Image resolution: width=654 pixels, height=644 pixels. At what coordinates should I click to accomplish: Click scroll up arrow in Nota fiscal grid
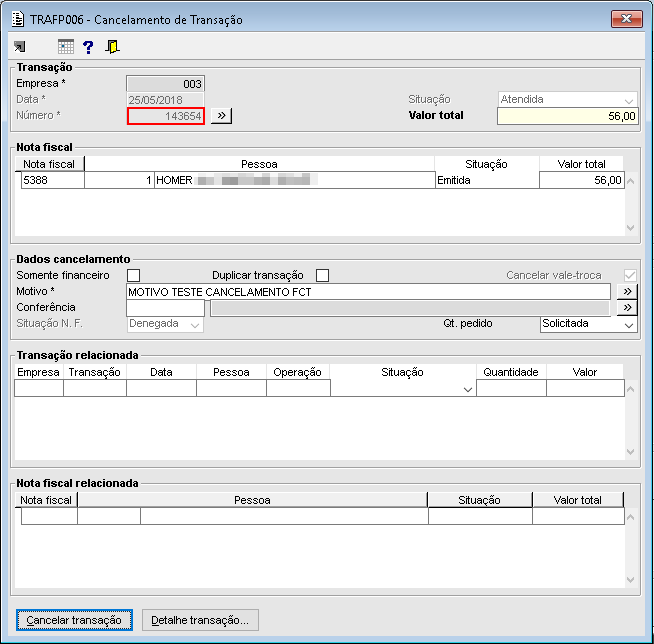(631, 181)
